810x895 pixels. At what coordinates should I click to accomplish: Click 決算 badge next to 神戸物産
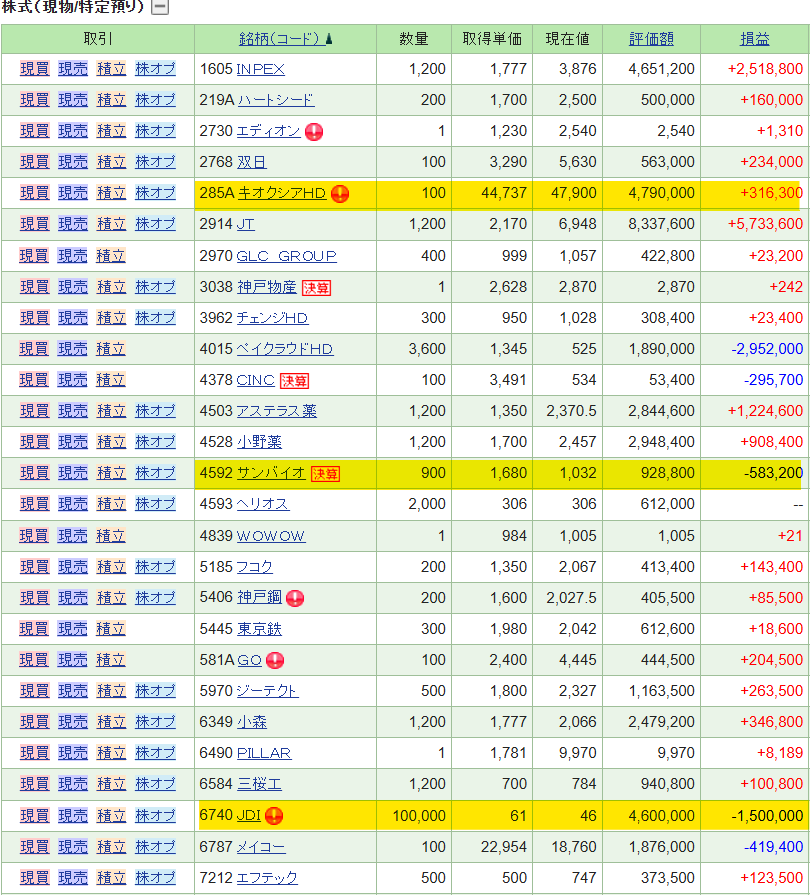[x=316, y=288]
